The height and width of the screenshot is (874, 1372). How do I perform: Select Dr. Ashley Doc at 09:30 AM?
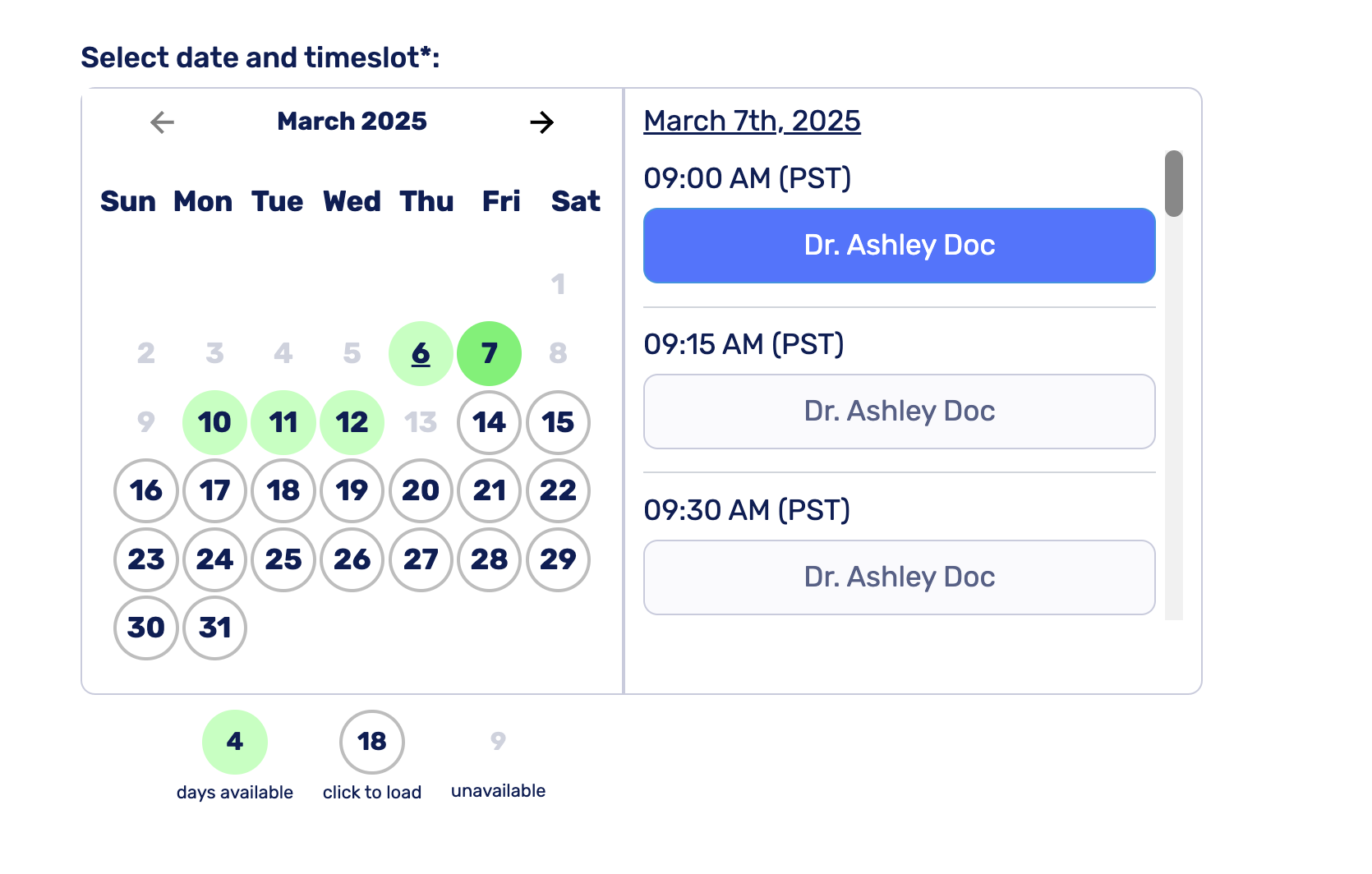pos(899,577)
